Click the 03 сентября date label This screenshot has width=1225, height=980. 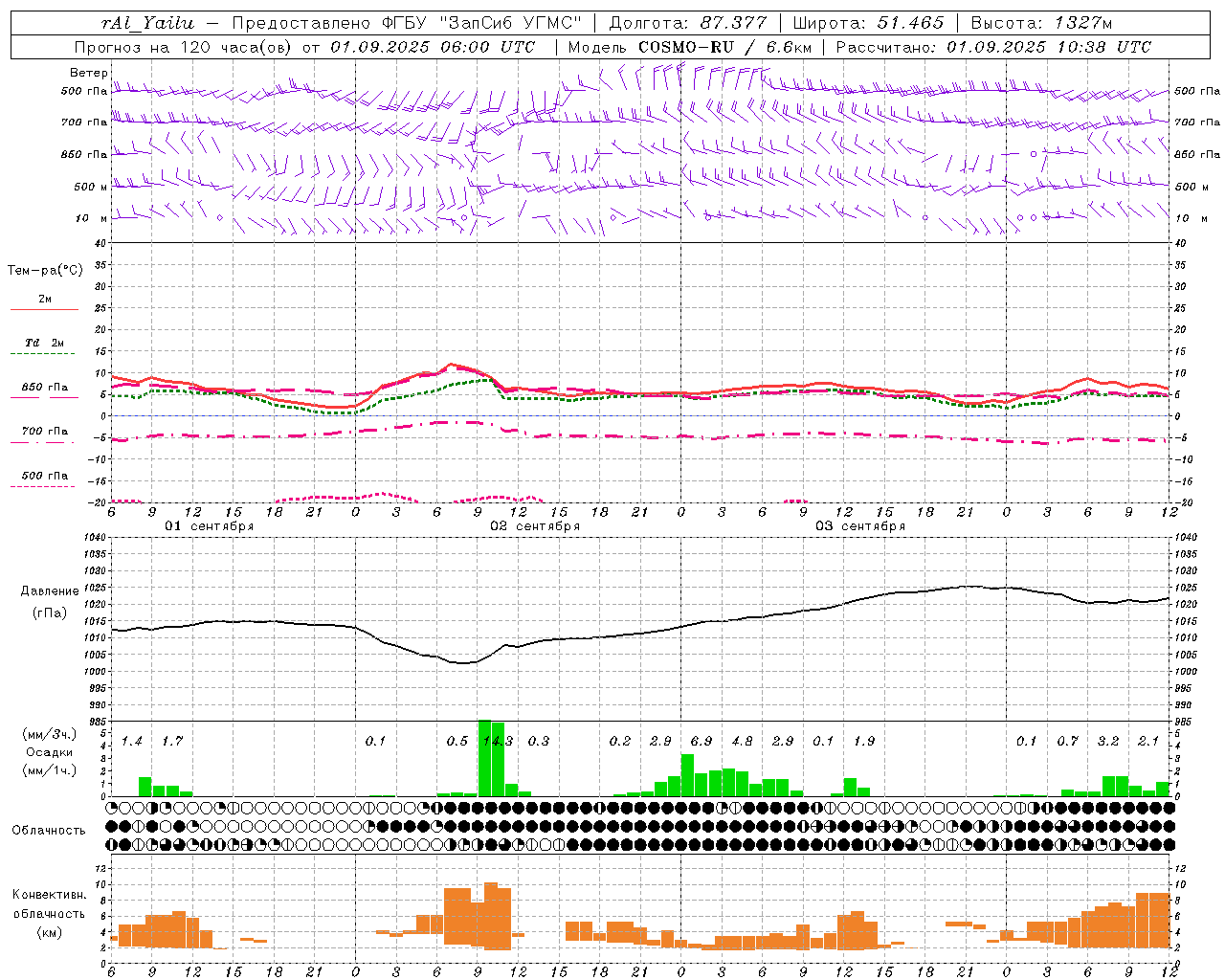point(860,526)
